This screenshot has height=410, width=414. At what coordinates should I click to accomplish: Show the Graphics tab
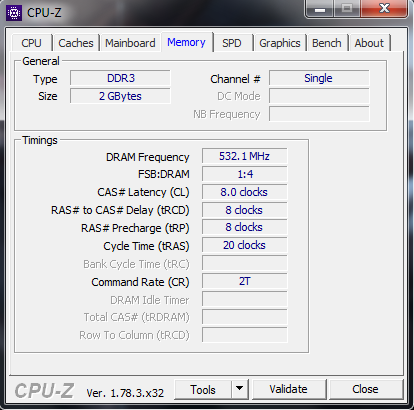[280, 43]
